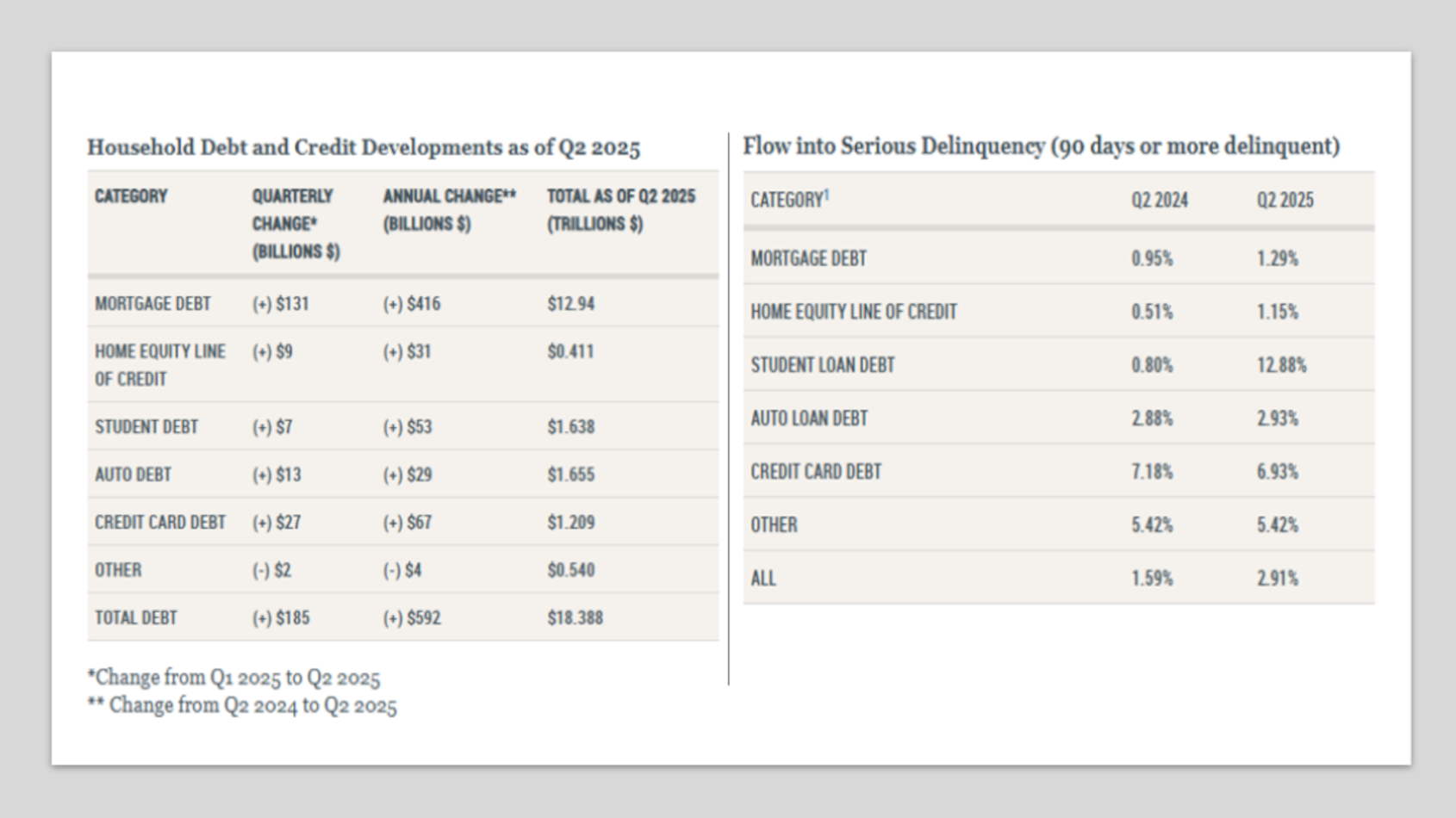Click the Total Debt value $18.388

[x=575, y=618]
